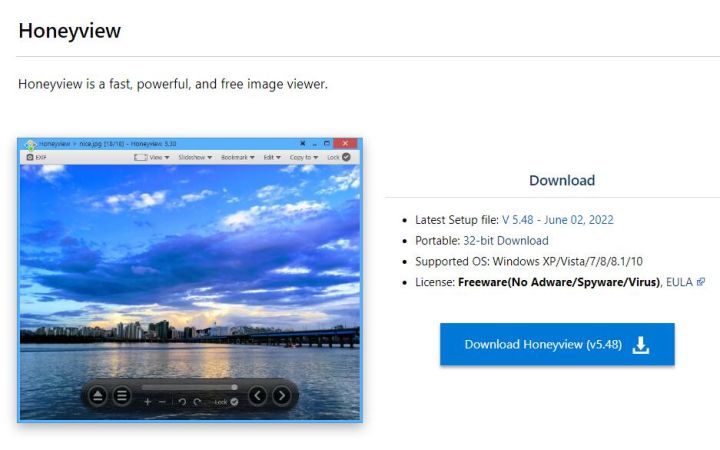
Task: Open the Portable 32-bit Download link
Action: 506,241
